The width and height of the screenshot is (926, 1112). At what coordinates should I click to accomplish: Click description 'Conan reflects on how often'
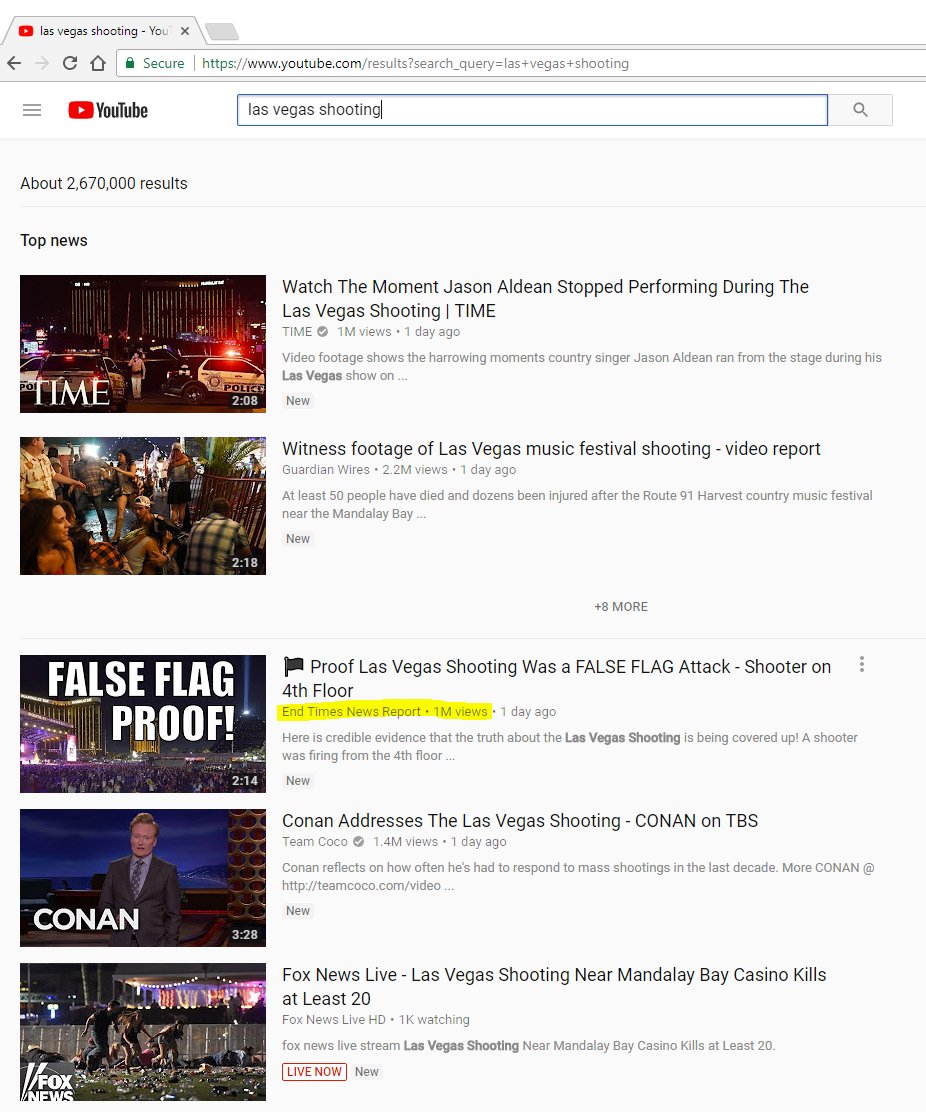(578, 877)
